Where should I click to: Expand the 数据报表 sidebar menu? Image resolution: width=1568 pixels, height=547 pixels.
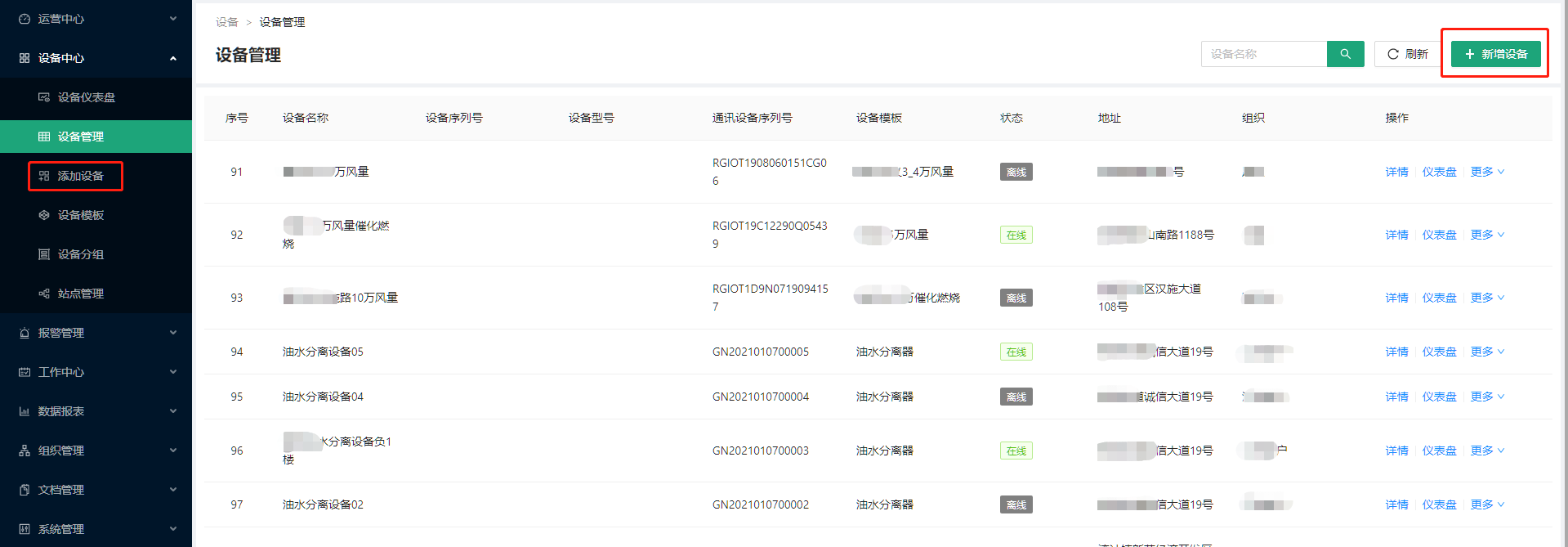pyautogui.click(x=96, y=411)
